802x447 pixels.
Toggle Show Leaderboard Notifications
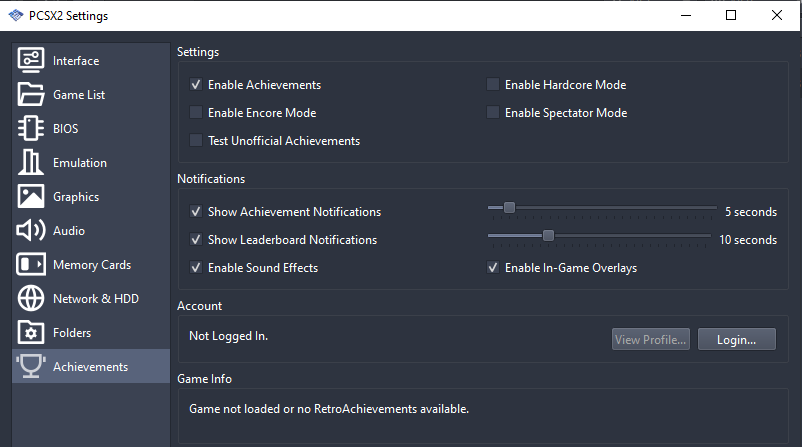pyautogui.click(x=196, y=239)
